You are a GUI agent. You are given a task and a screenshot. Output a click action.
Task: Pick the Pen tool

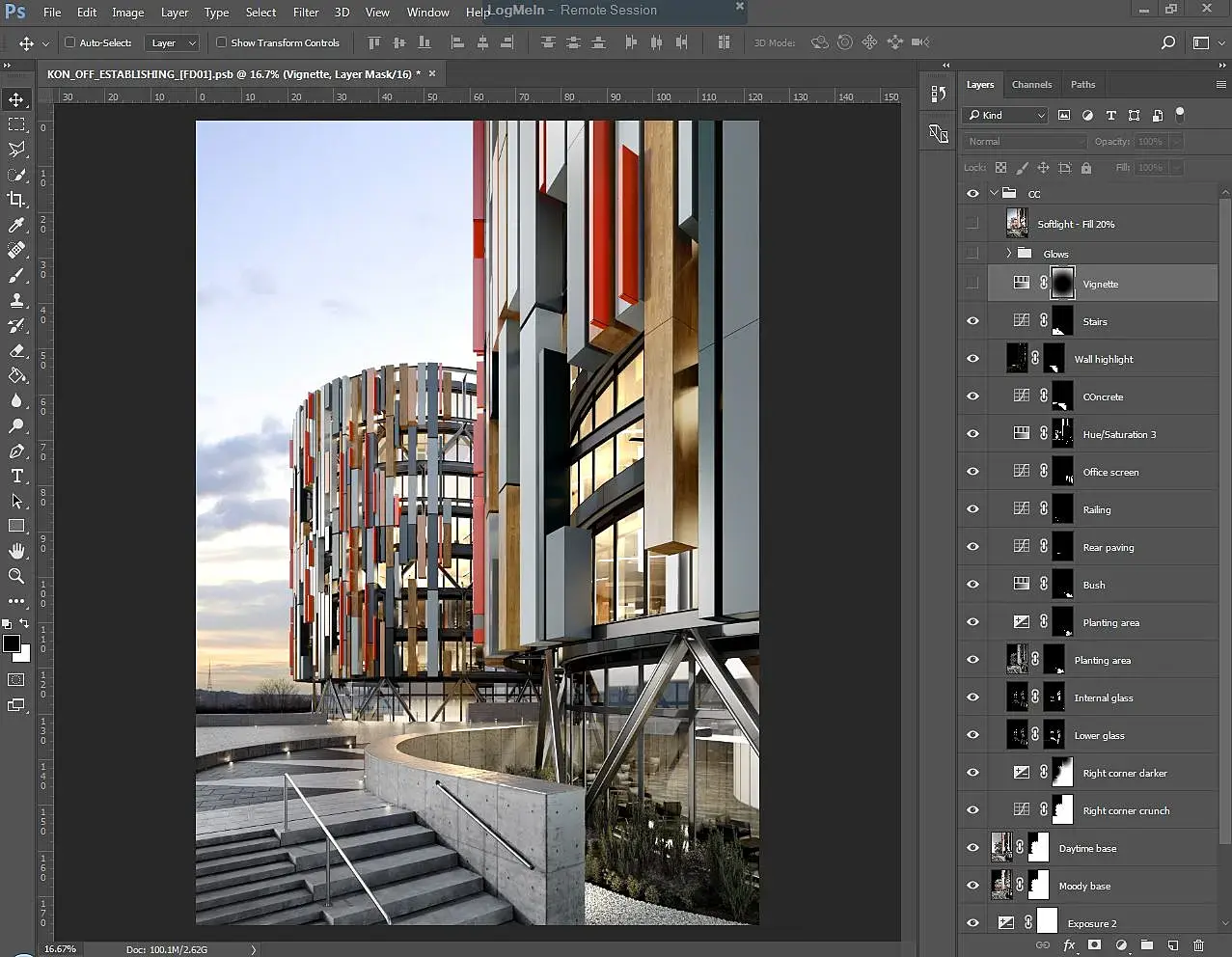click(x=16, y=451)
